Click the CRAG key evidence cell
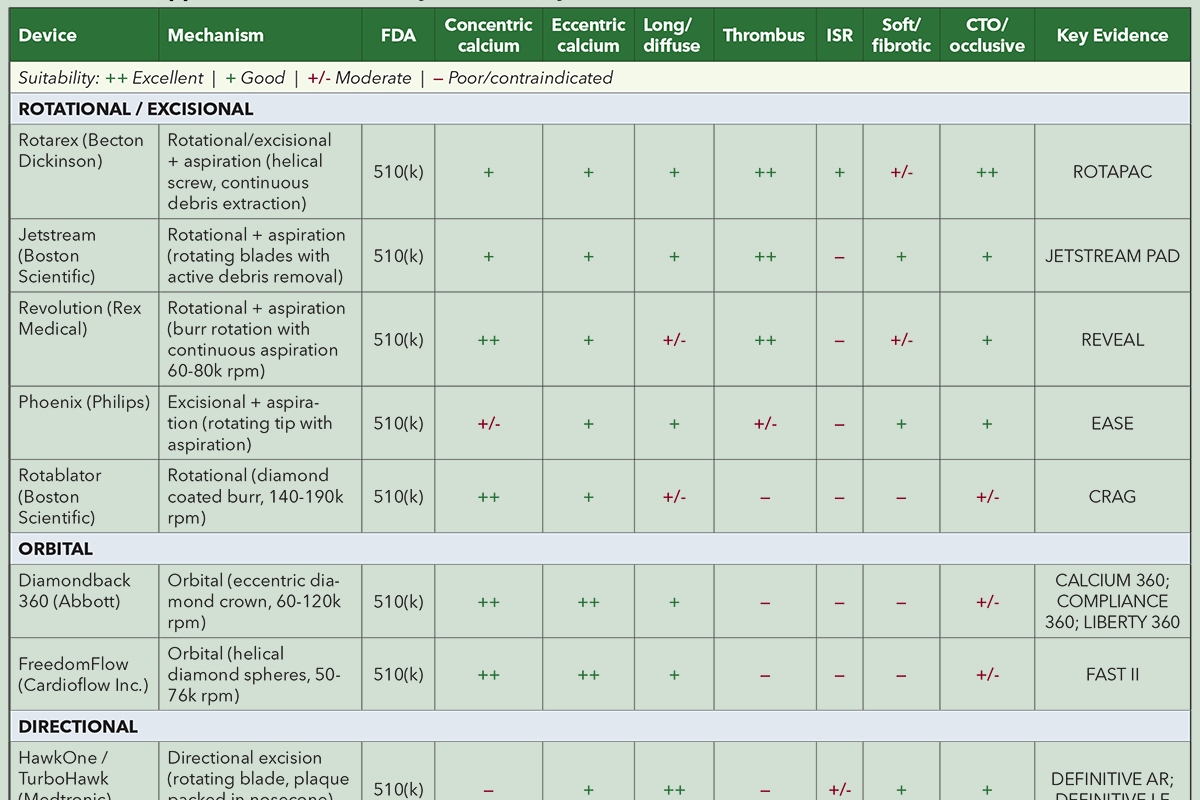This screenshot has width=1200, height=800. 1113,496
